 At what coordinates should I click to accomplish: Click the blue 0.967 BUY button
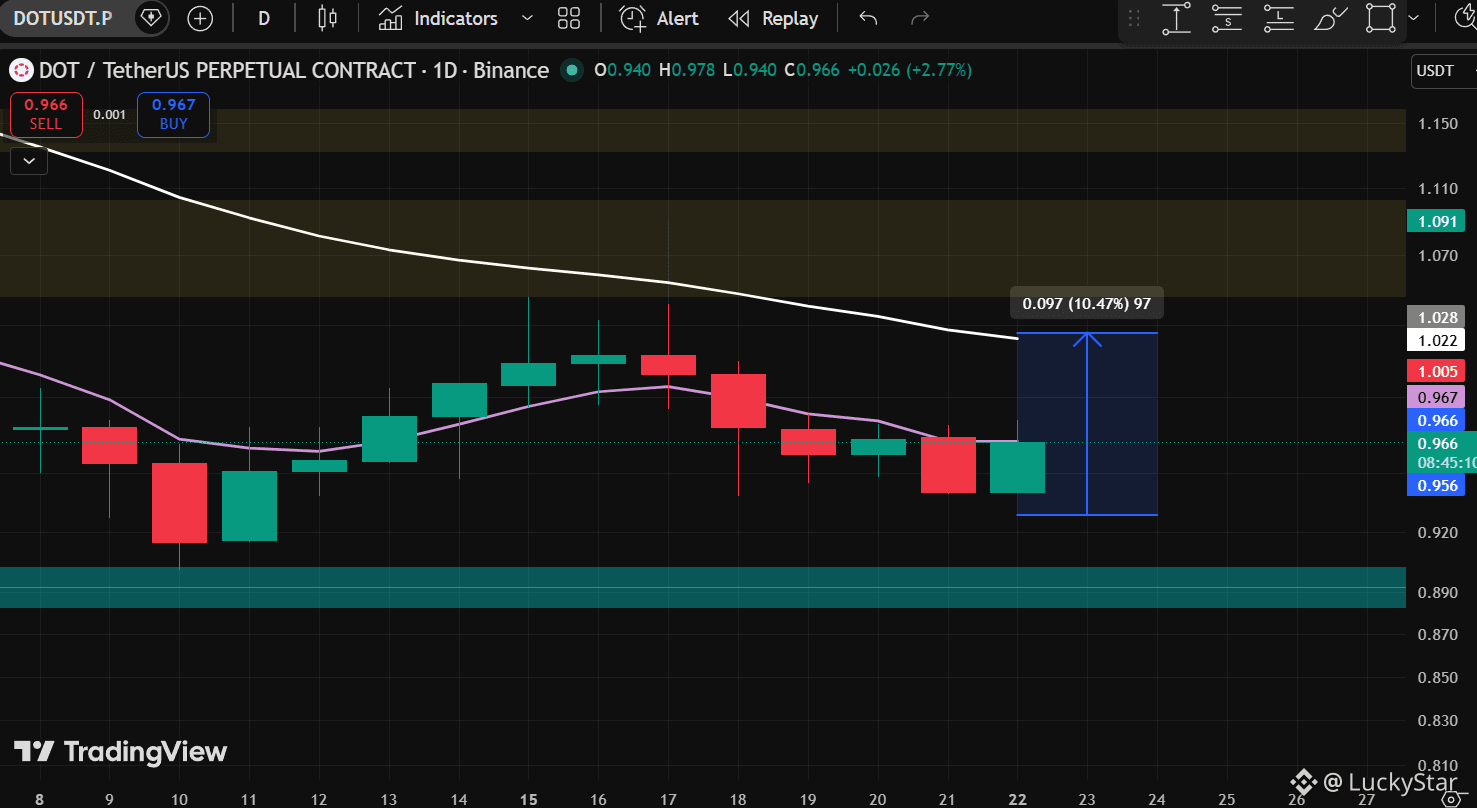pyautogui.click(x=173, y=114)
